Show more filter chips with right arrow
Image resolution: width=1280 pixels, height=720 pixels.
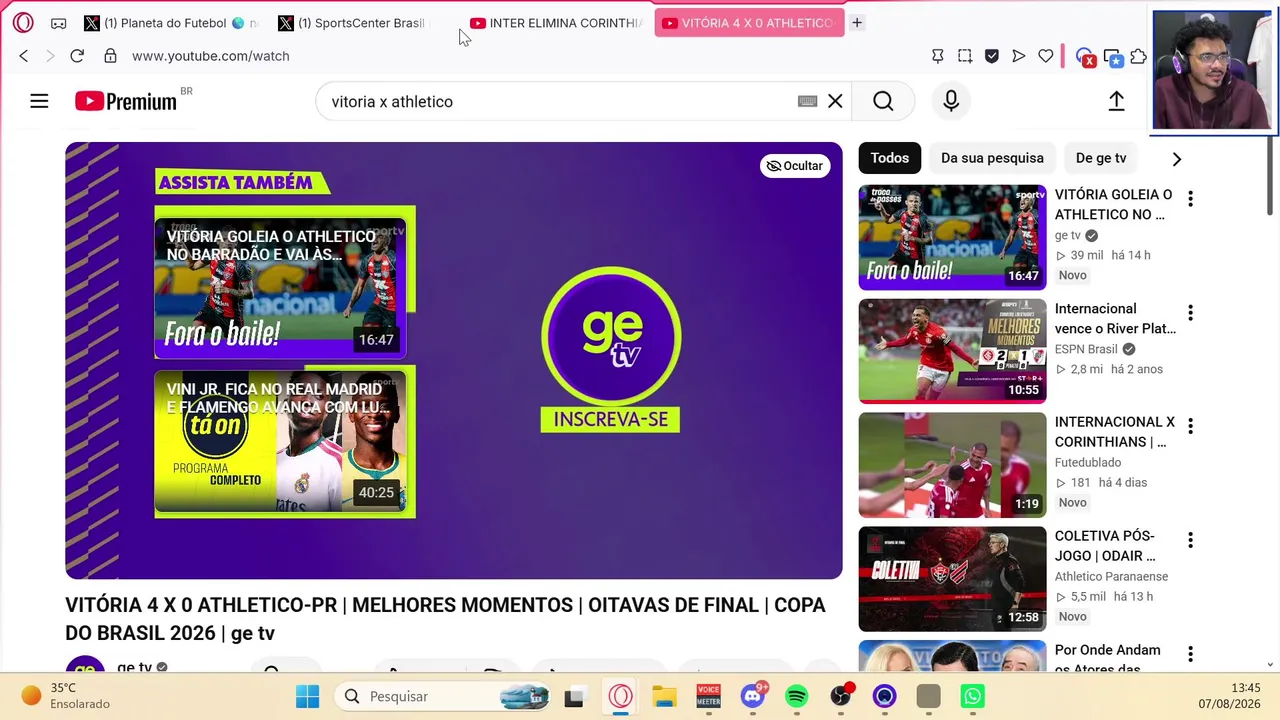pyautogui.click(x=1177, y=159)
